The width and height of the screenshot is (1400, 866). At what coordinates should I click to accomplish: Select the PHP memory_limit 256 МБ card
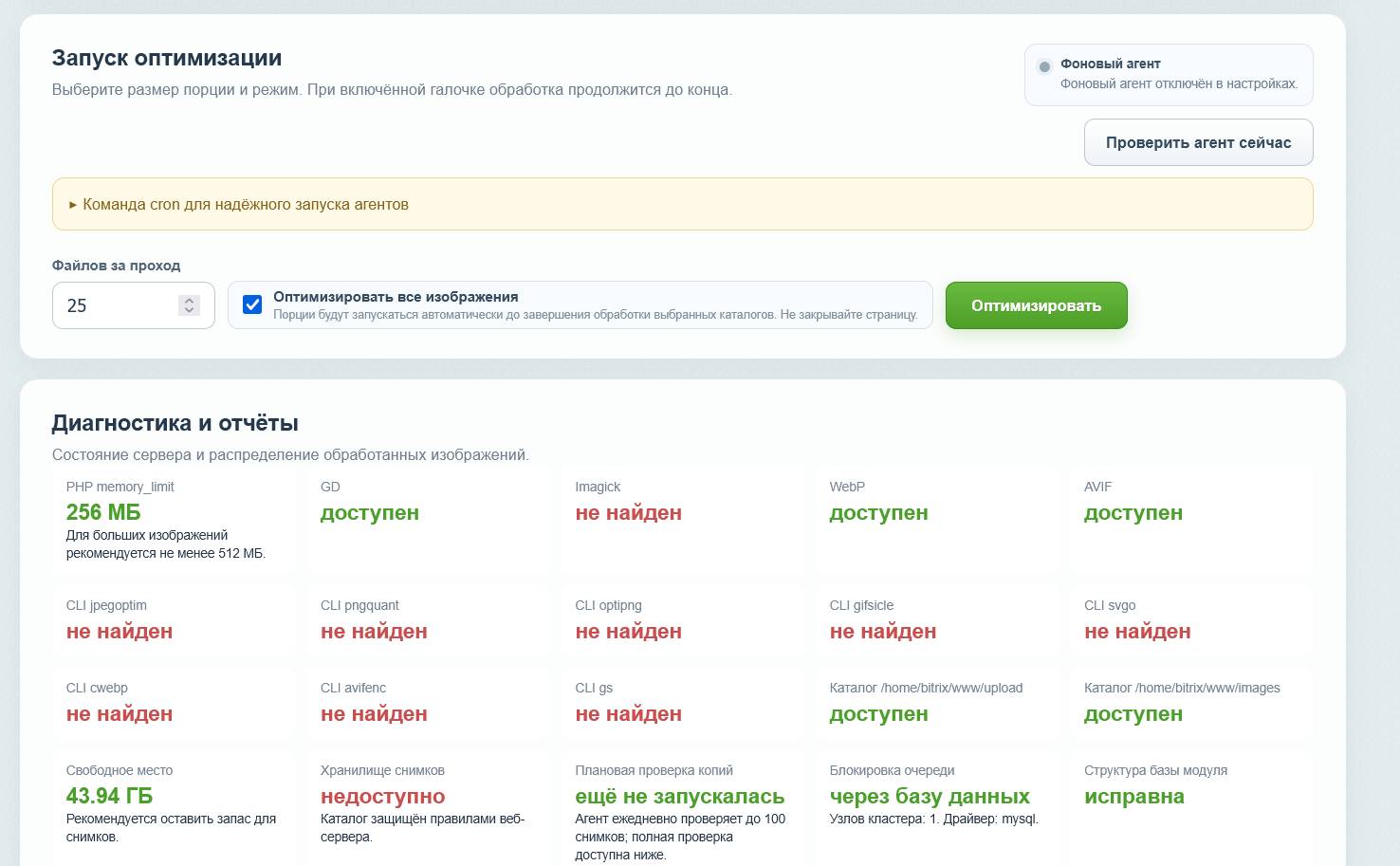tap(174, 520)
